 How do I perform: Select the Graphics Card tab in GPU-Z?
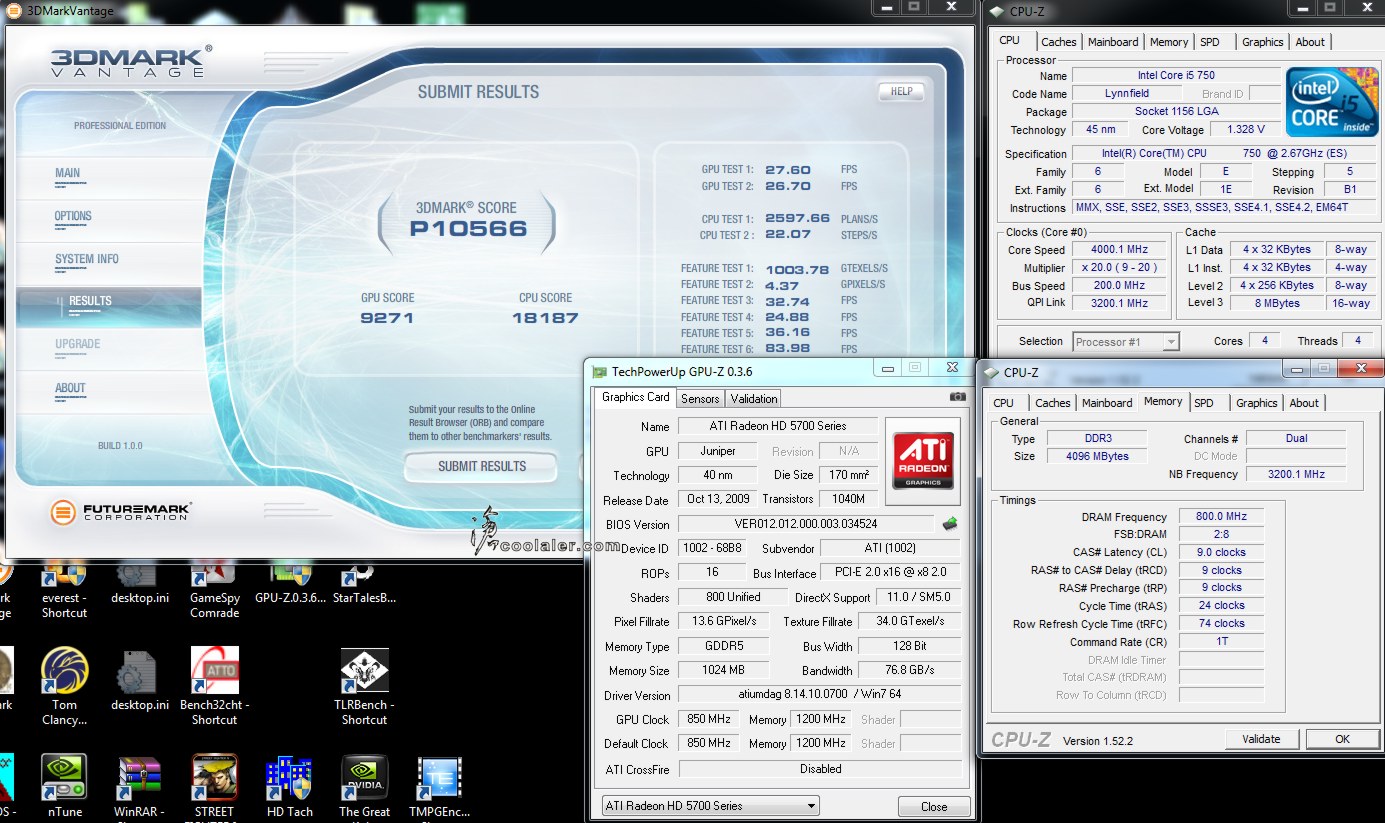(635, 397)
